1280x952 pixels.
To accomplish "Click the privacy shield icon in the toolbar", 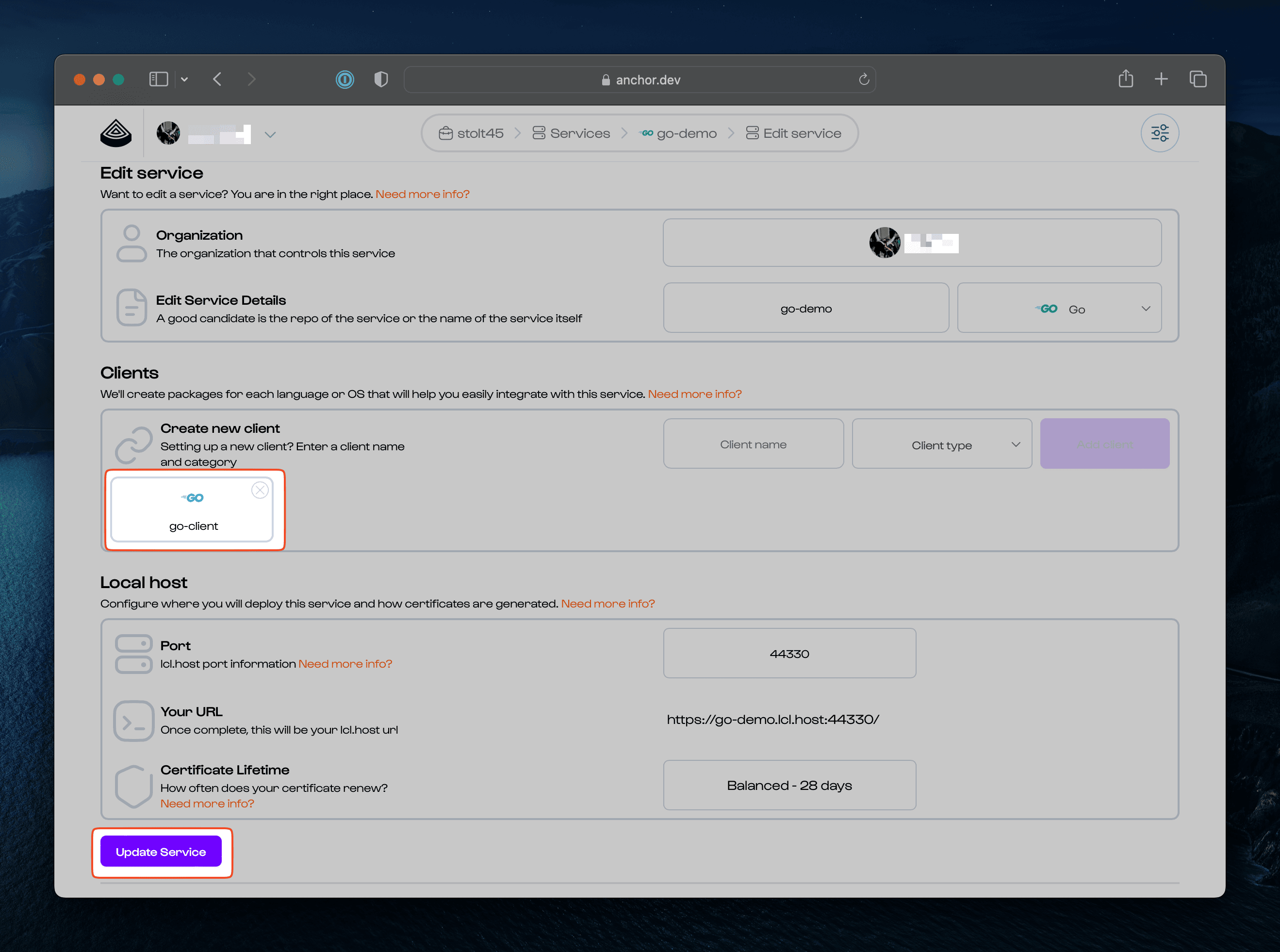I will coord(380,80).
